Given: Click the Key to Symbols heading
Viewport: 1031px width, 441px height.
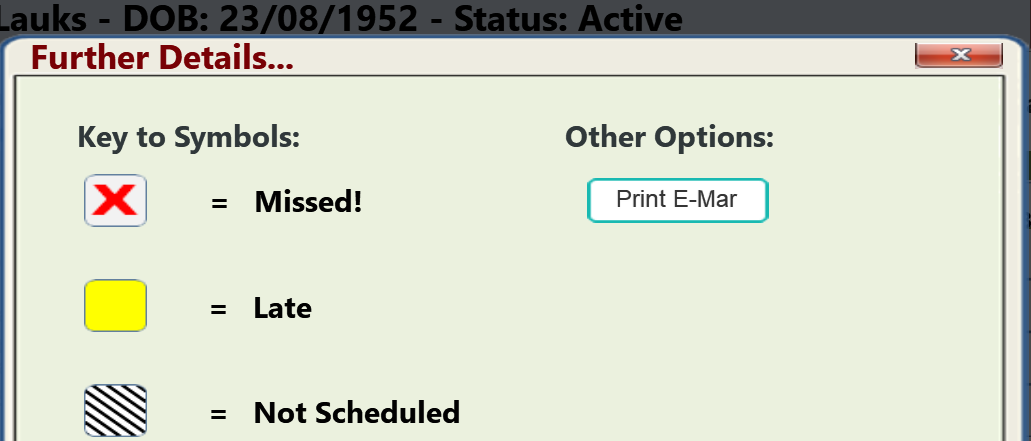Looking at the screenshot, I should pos(189,137).
